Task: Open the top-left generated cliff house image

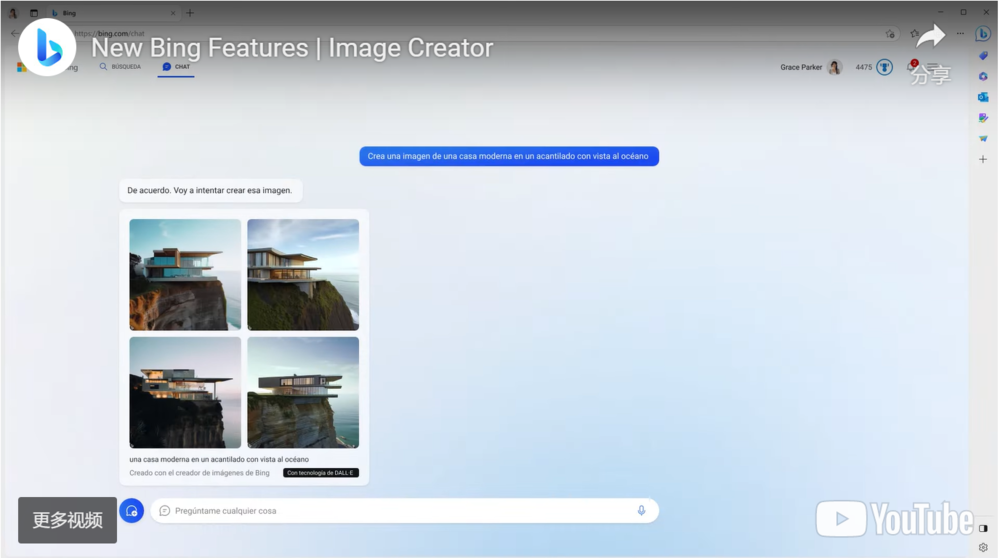Action: tap(185, 274)
